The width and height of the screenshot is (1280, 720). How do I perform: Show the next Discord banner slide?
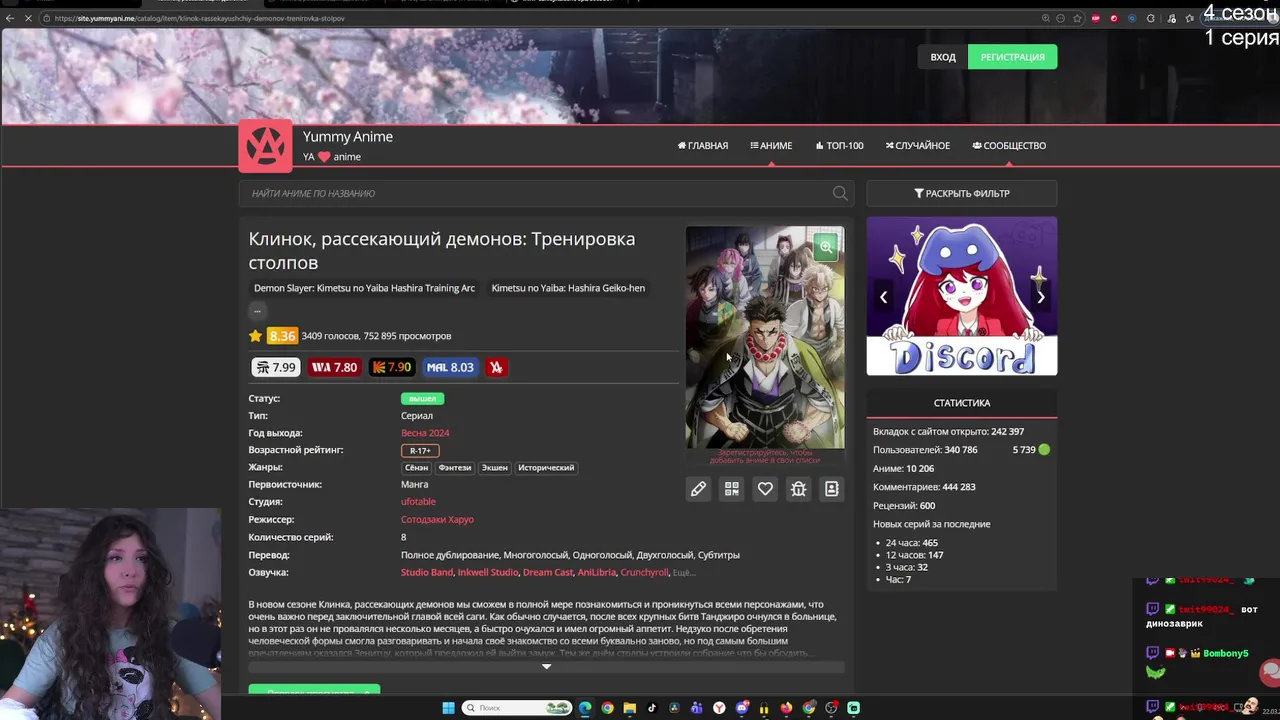click(x=1041, y=297)
